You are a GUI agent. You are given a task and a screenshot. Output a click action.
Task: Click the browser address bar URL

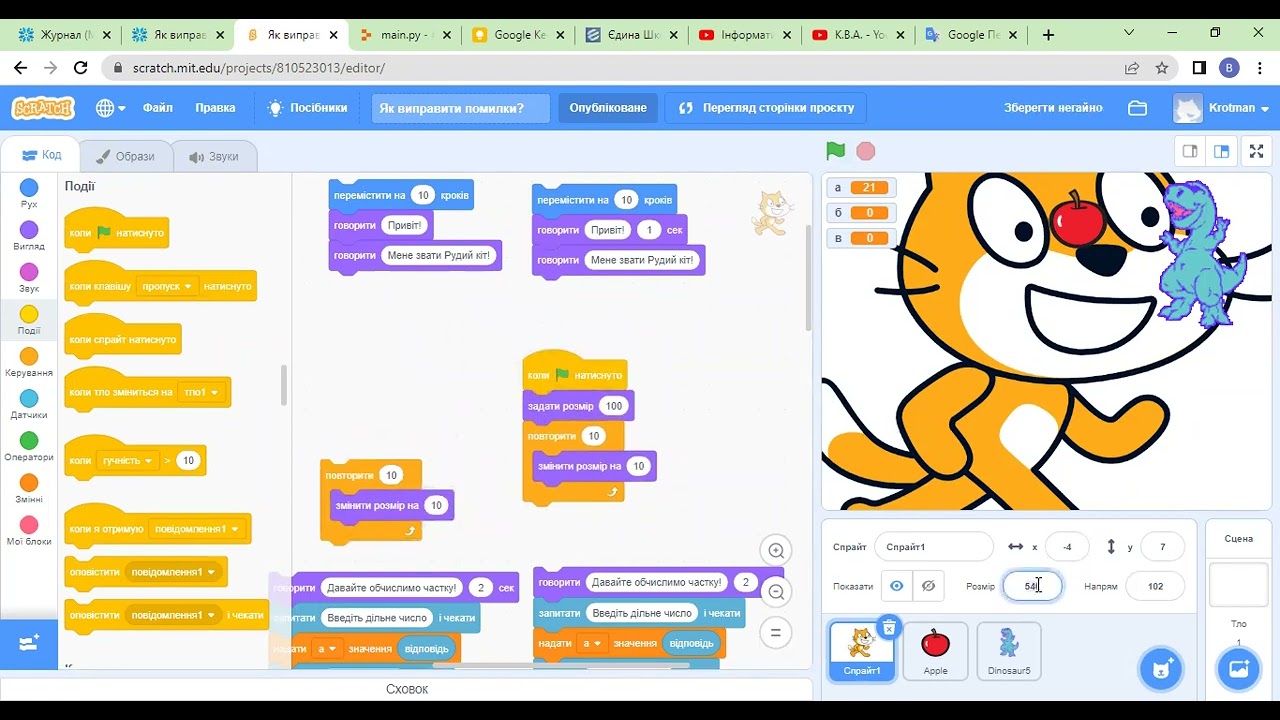[259, 68]
